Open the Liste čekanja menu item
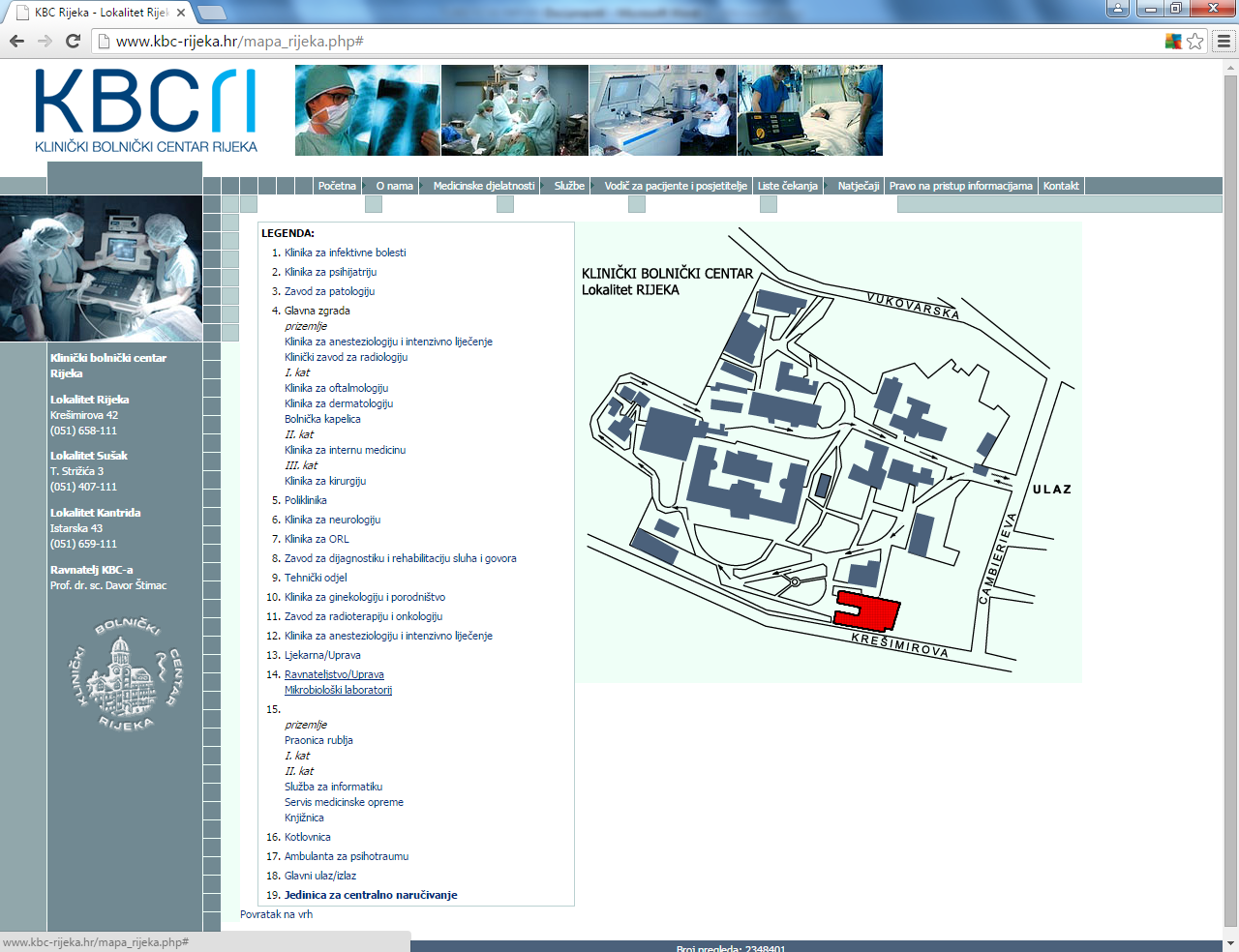 [788, 186]
